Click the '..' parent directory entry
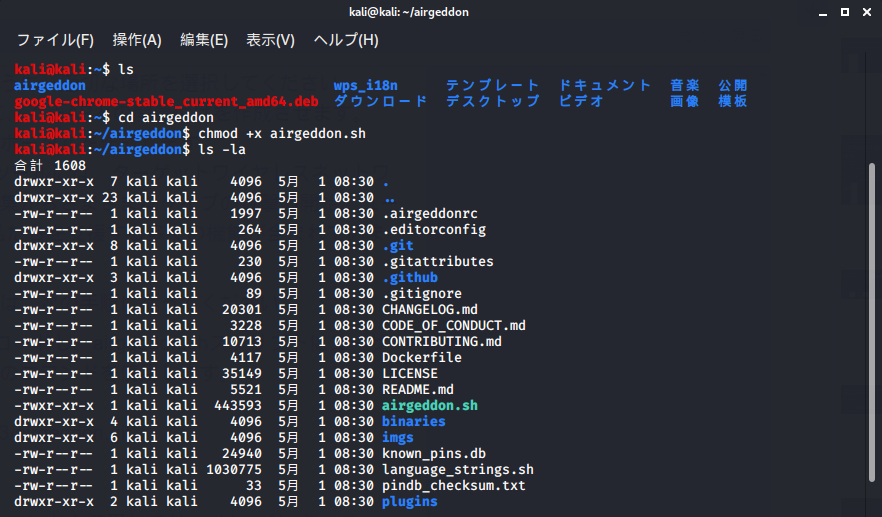The height and width of the screenshot is (517, 882). (388, 198)
